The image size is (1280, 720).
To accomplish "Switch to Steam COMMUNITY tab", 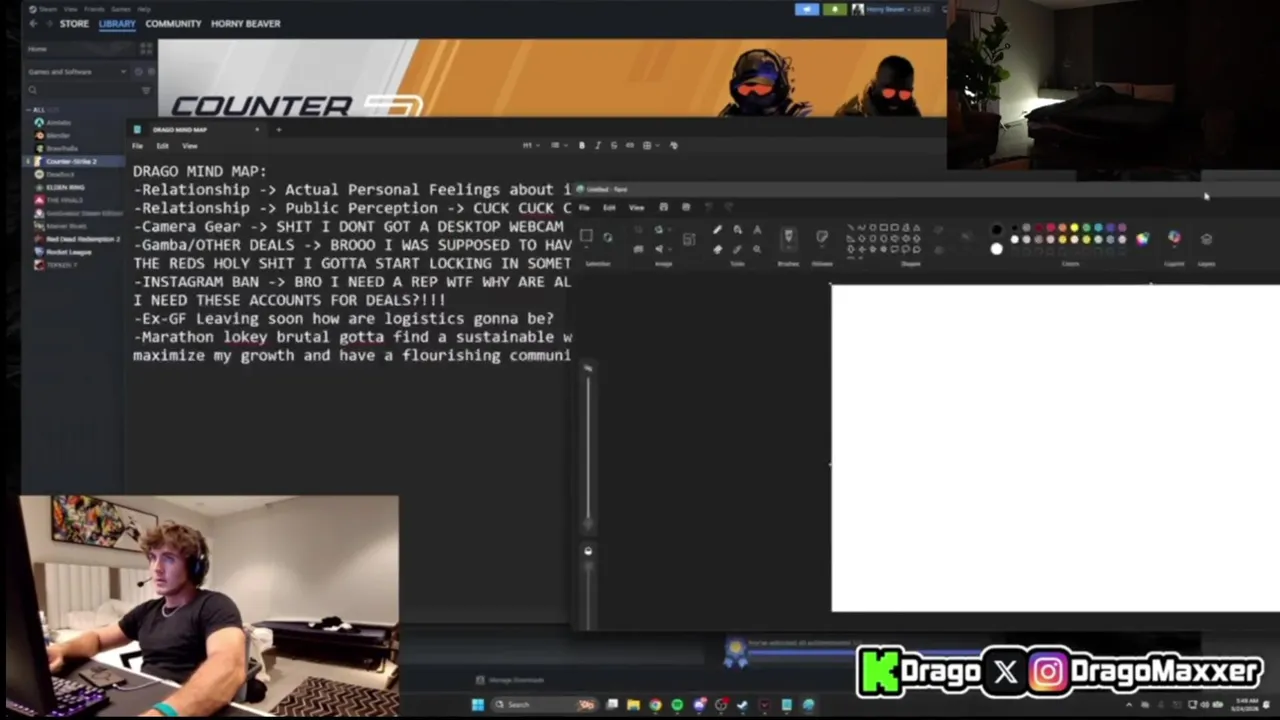I will coord(173,23).
